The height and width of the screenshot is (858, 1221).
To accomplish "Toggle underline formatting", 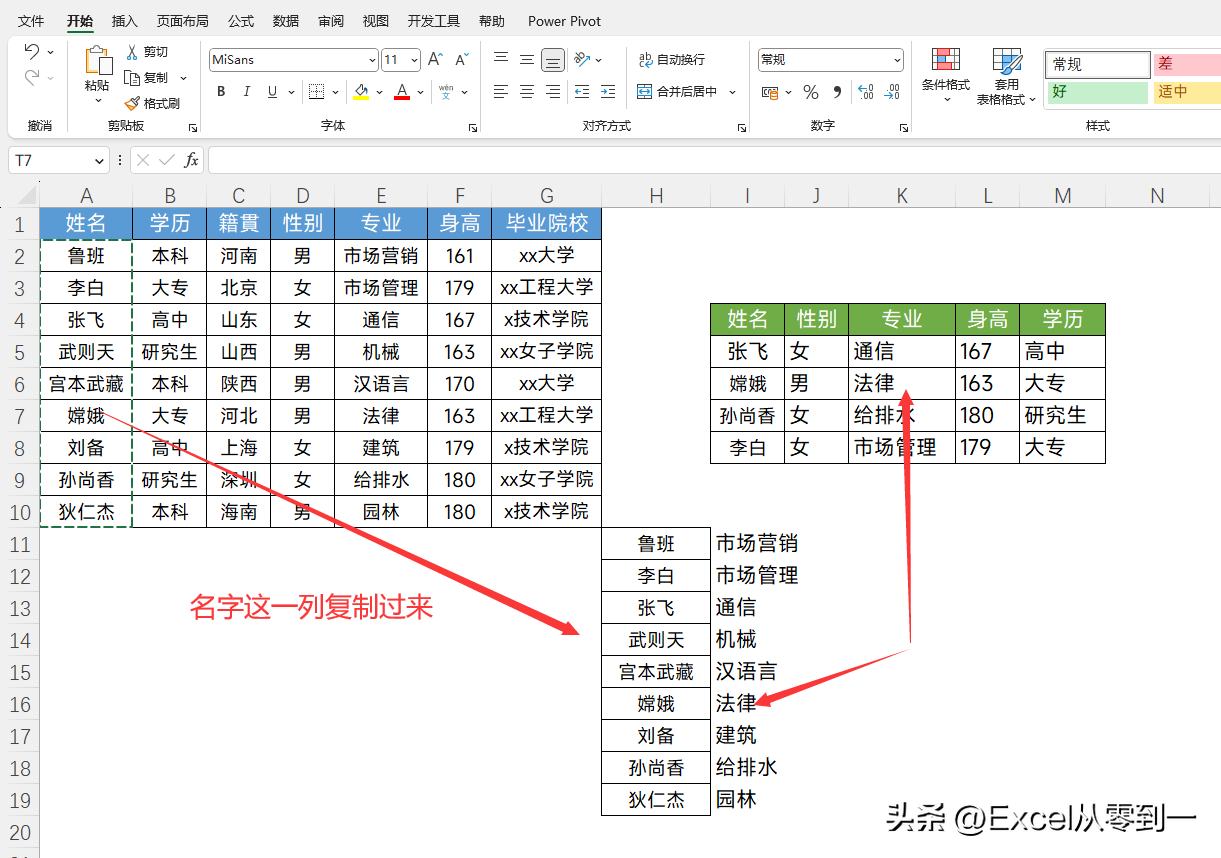I will [272, 92].
